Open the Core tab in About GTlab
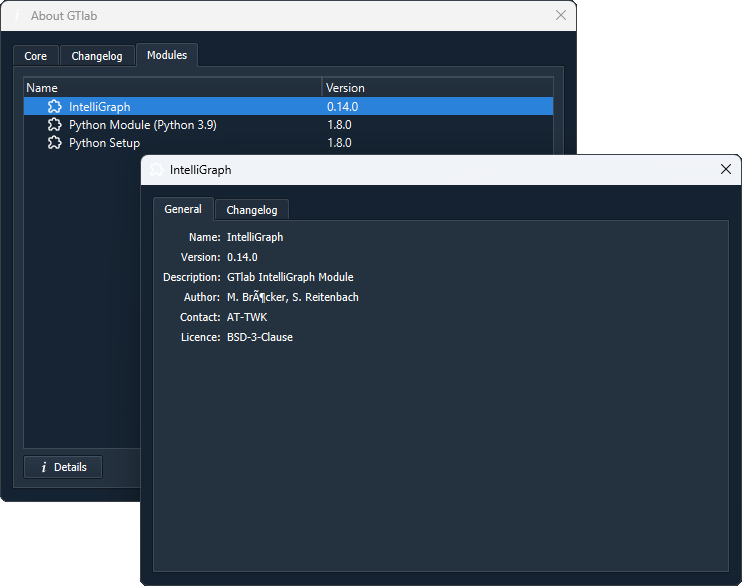 point(35,56)
